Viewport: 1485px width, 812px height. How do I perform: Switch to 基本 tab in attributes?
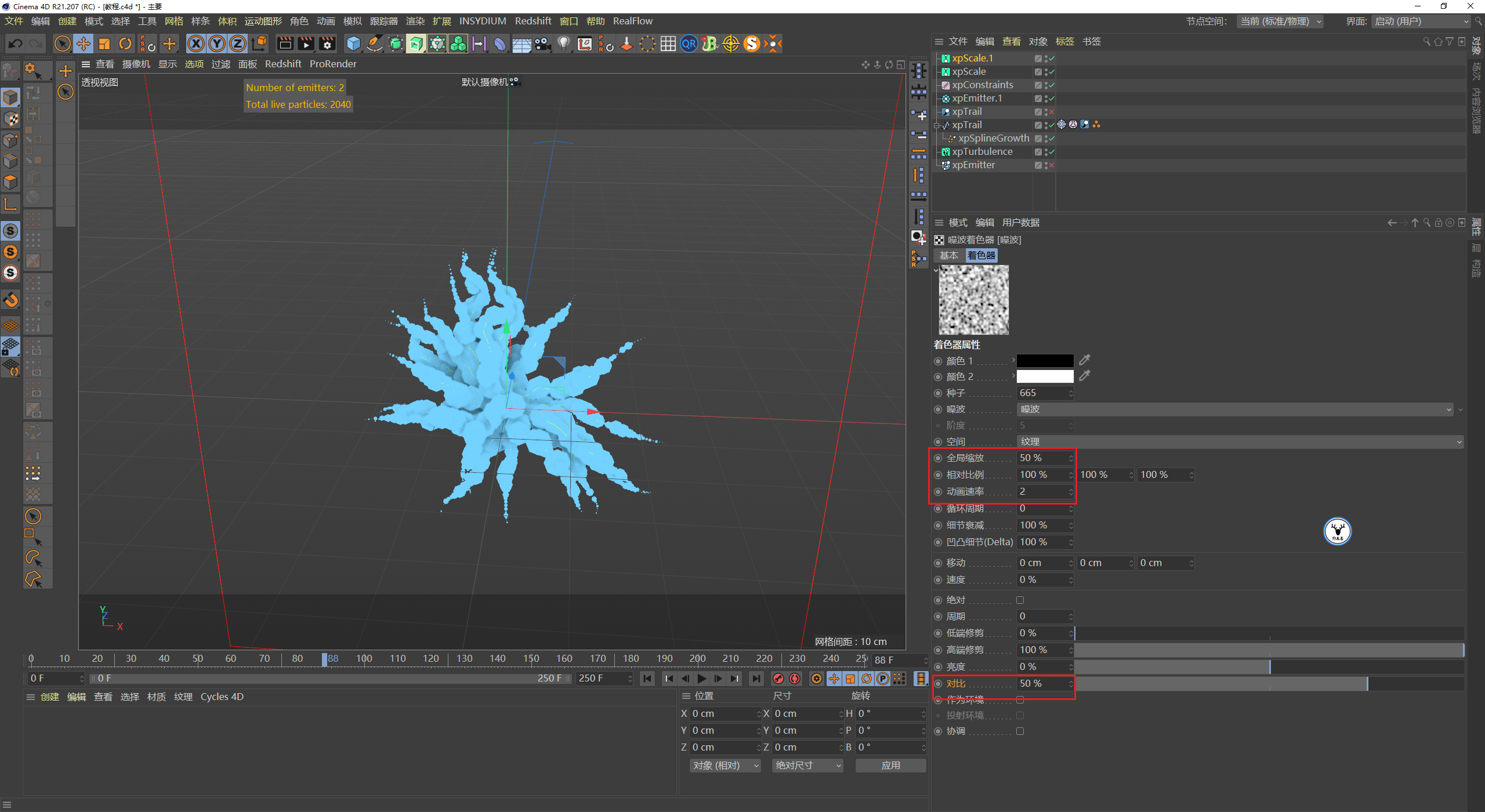click(x=949, y=255)
